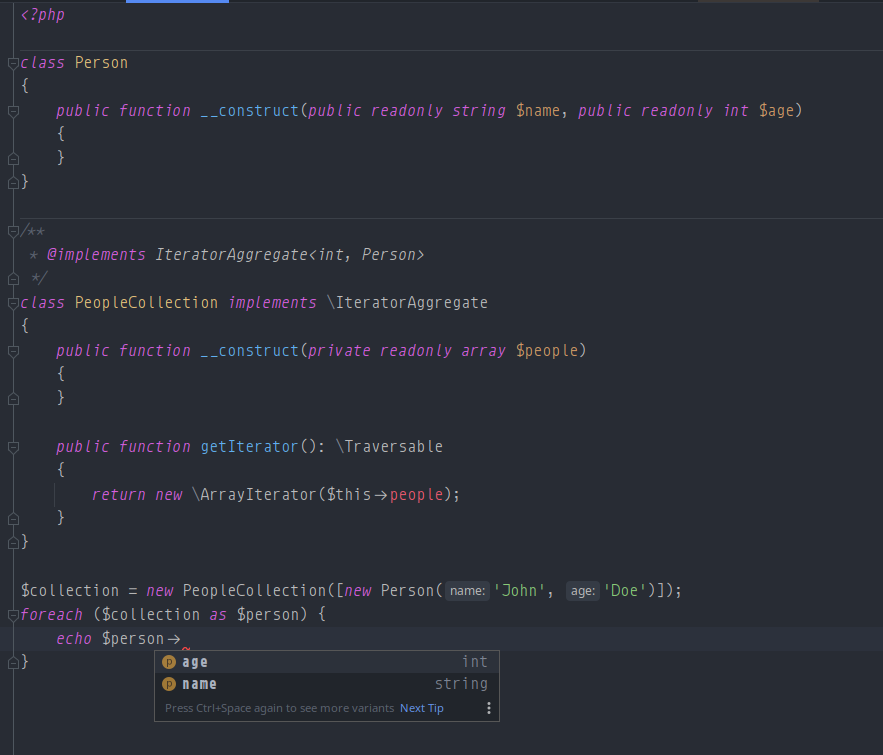Click the \ArrayIterator class reference
The width and height of the screenshot is (883, 755).
pos(254,494)
